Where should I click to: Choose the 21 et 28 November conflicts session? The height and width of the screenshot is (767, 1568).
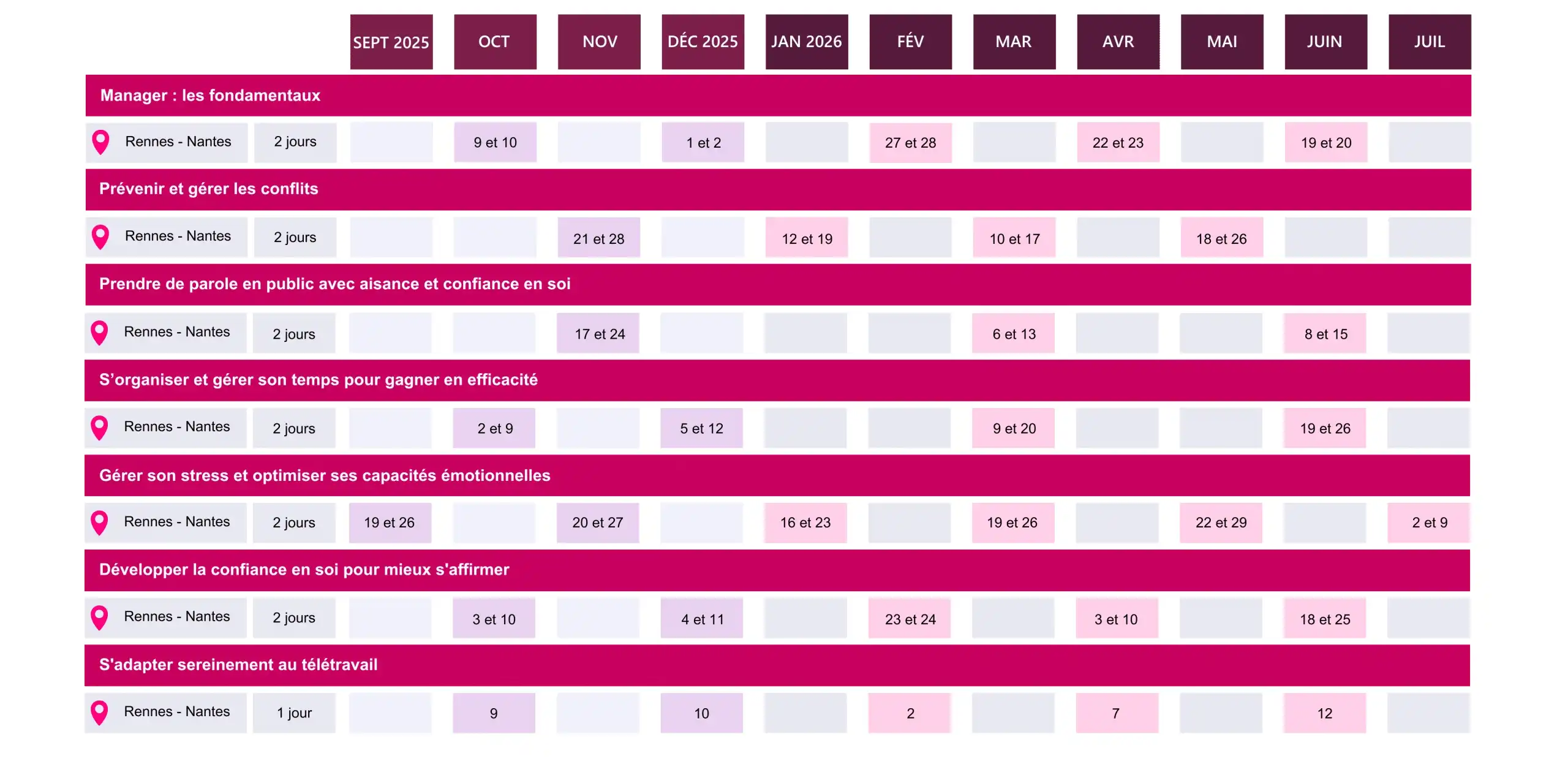[598, 238]
